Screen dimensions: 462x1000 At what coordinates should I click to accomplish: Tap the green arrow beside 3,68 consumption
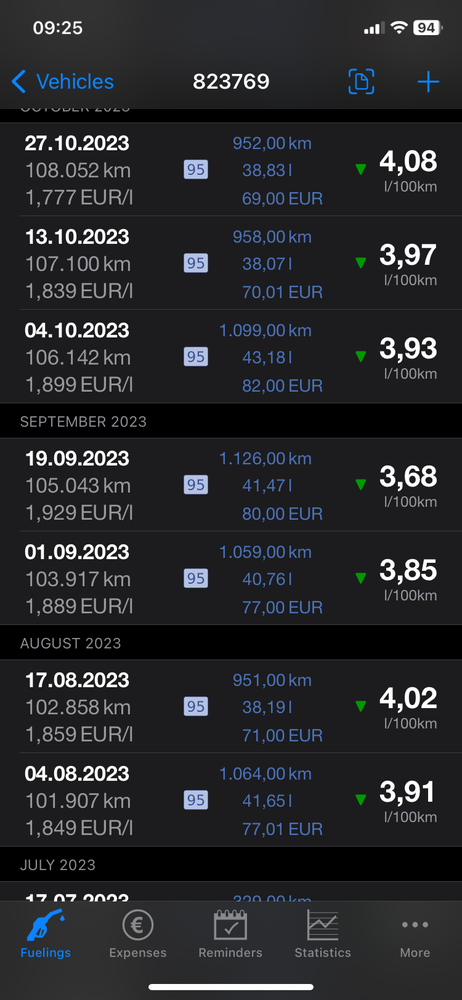tap(361, 485)
